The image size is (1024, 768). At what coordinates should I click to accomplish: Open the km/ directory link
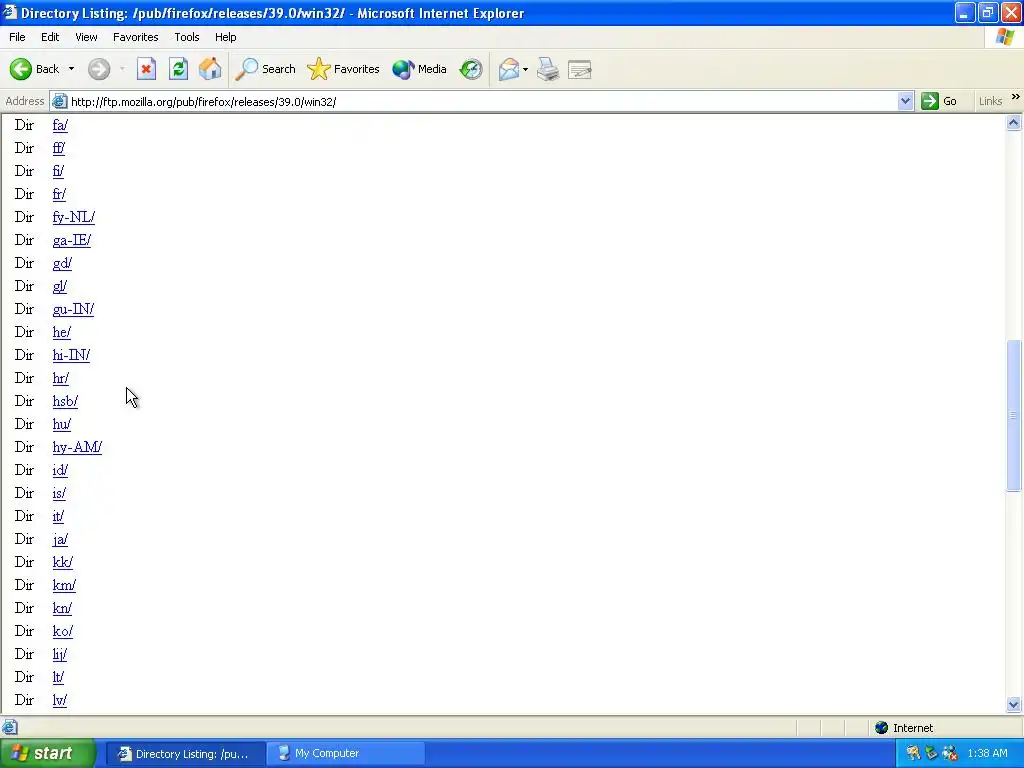coord(64,585)
